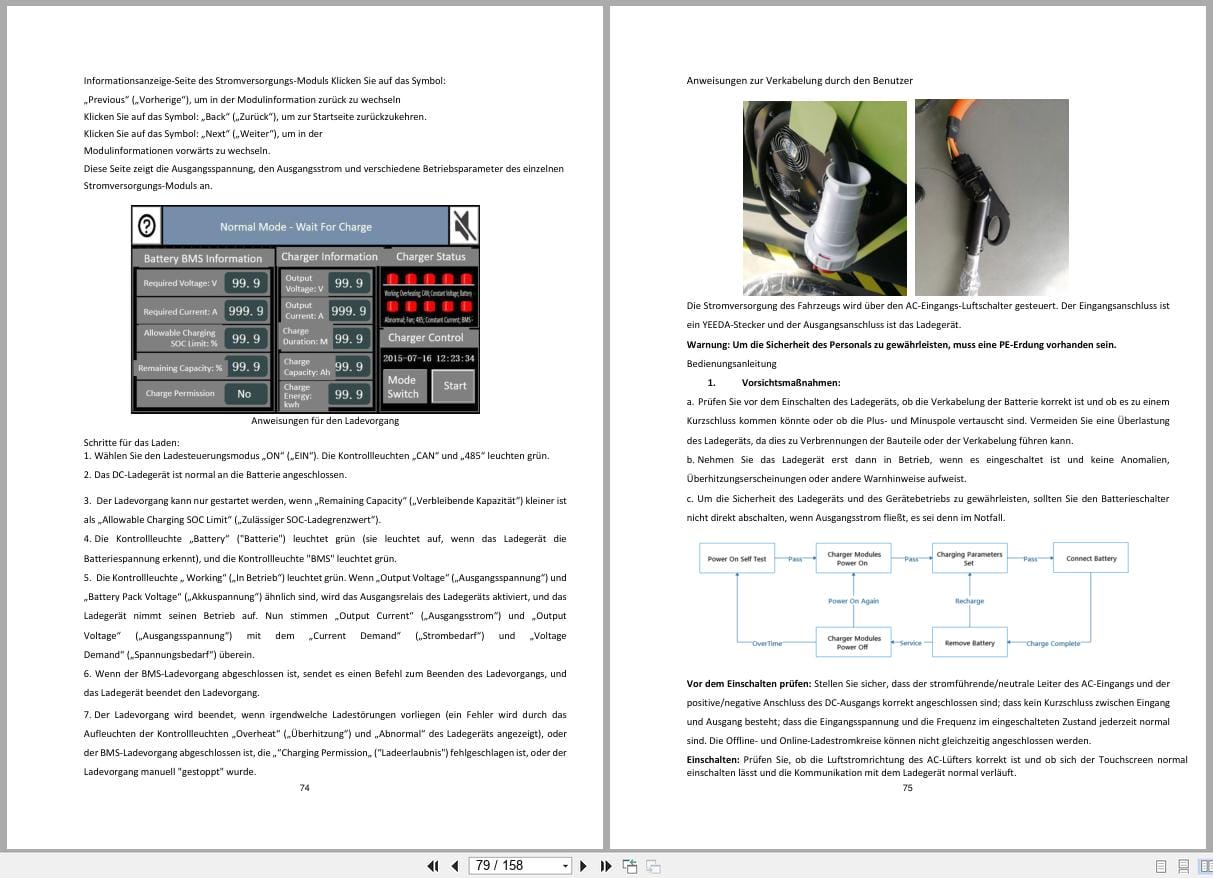Click the bold 'Warnung:' sentence
1213x878 pixels.
pyautogui.click(x=901, y=345)
